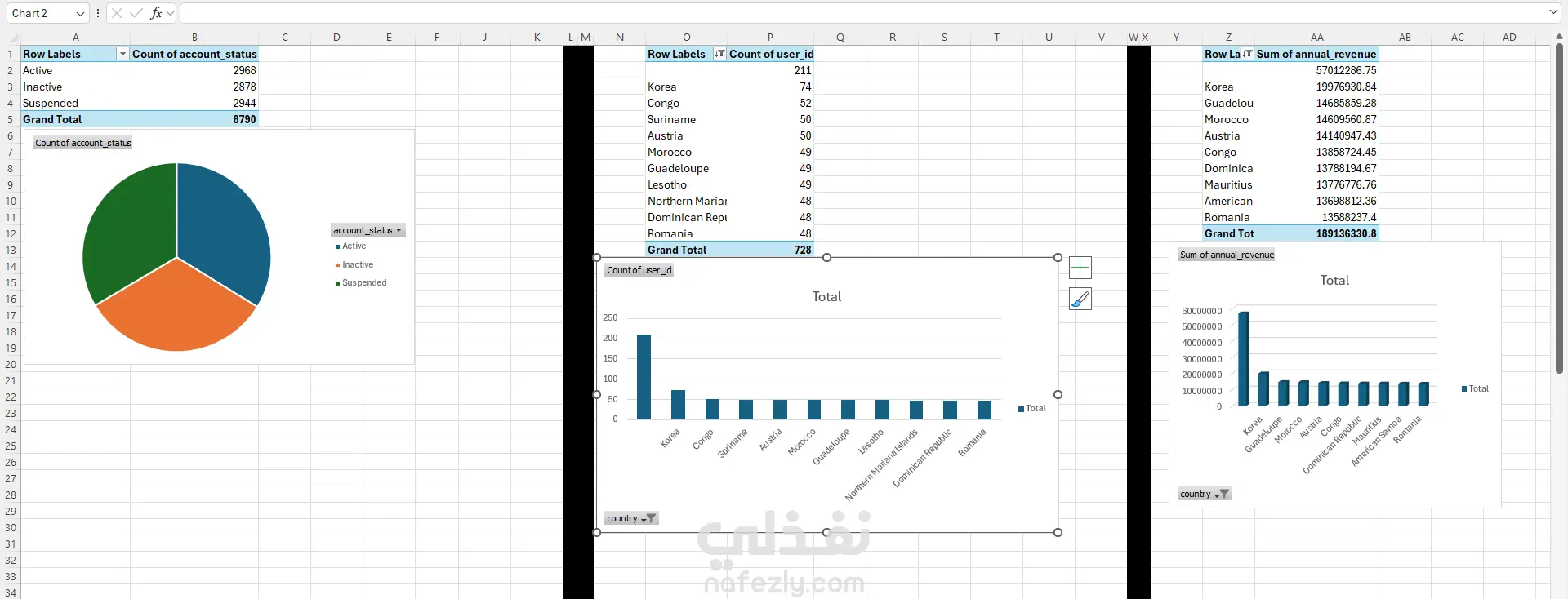Expand the formula bar chevron
The width and height of the screenshot is (1568, 599).
(1553, 12)
